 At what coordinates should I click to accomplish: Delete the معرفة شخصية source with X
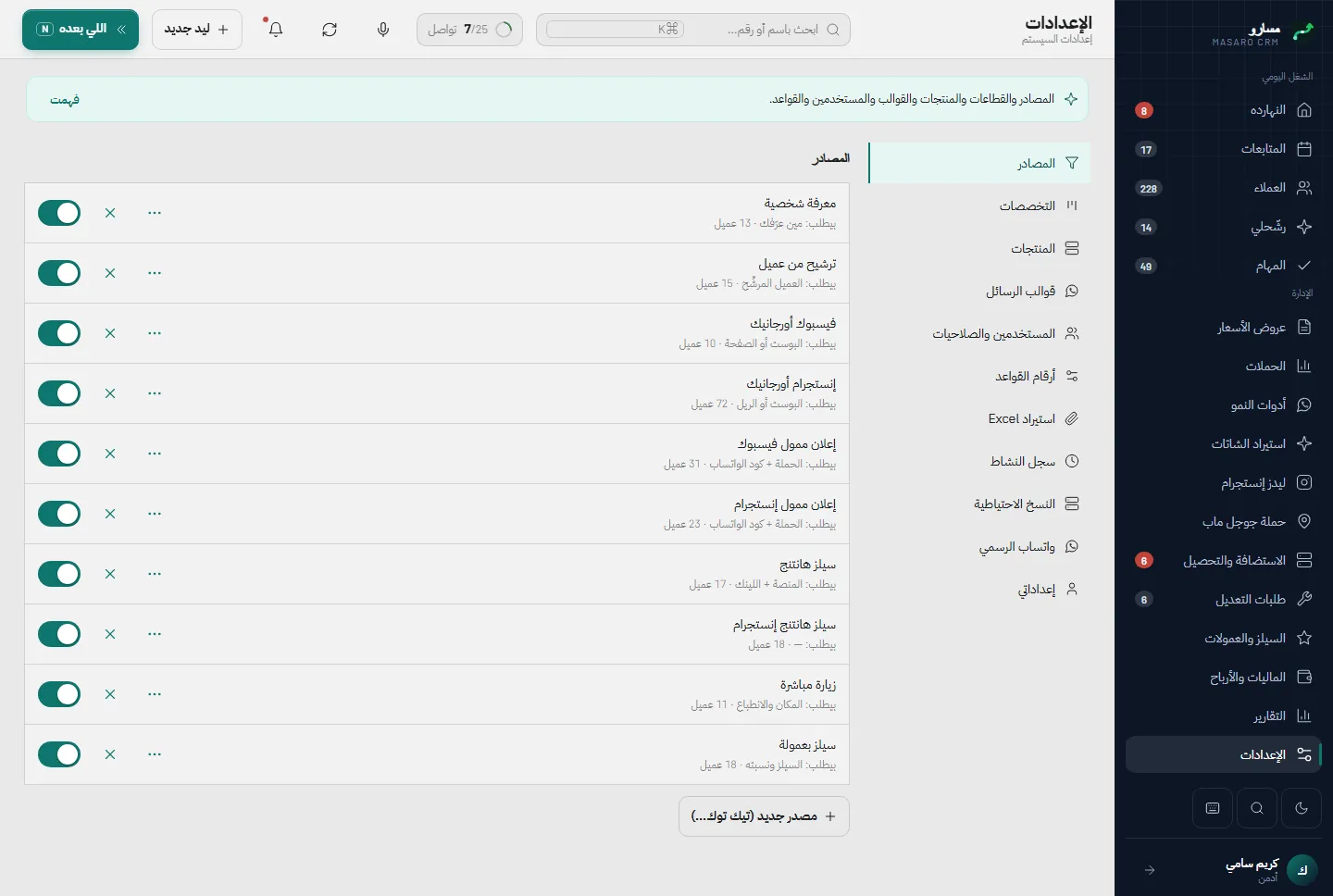click(x=110, y=213)
